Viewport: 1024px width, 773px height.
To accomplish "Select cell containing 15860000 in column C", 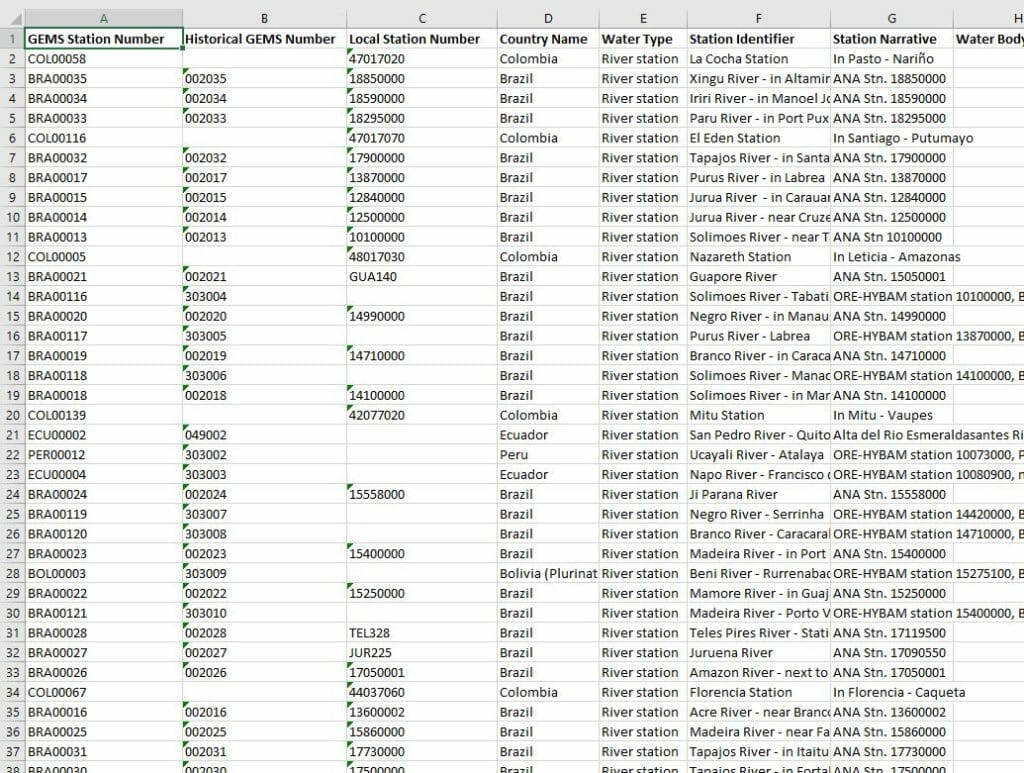I will (422, 732).
